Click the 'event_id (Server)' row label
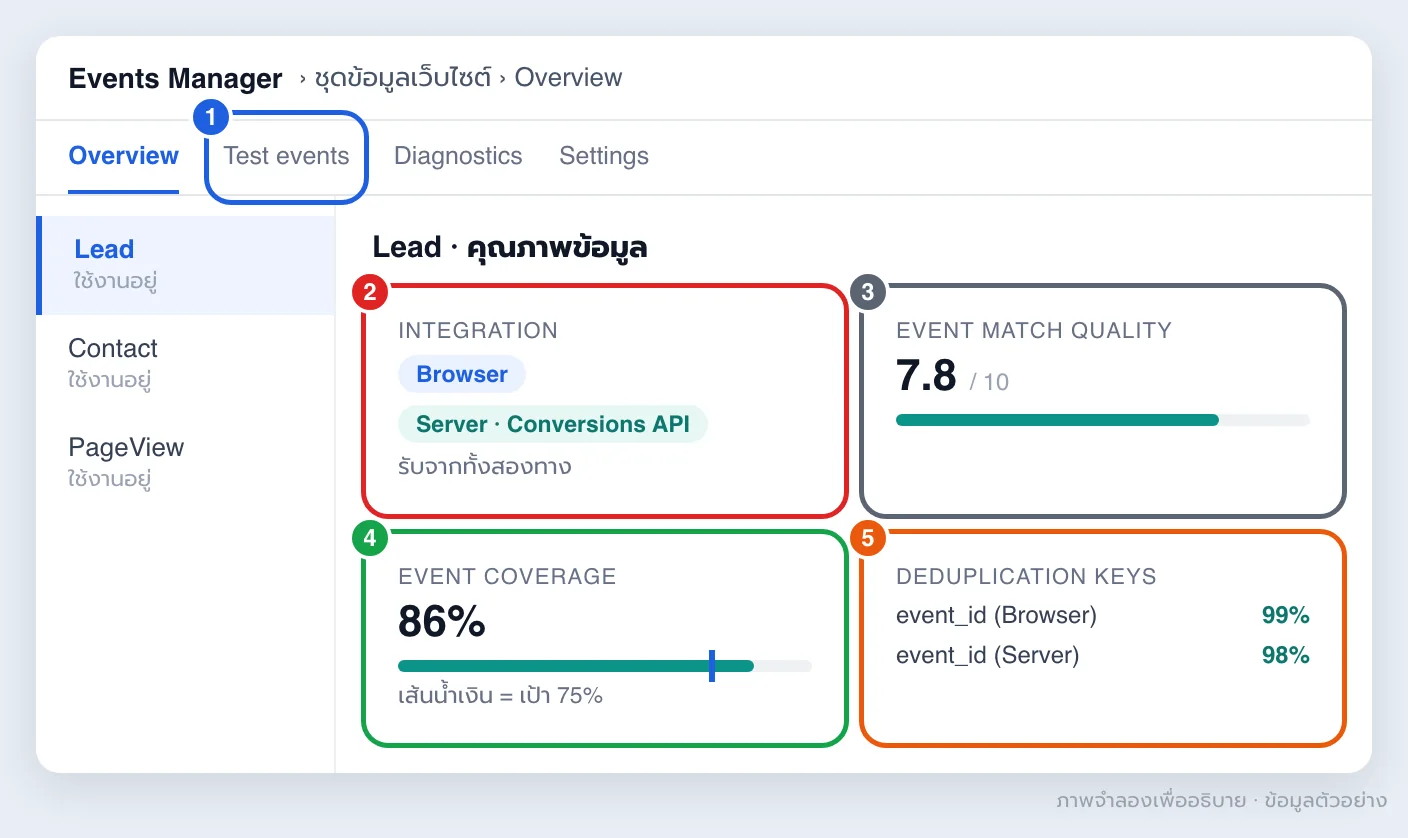Viewport: 1408px width, 838px height. pos(988,655)
